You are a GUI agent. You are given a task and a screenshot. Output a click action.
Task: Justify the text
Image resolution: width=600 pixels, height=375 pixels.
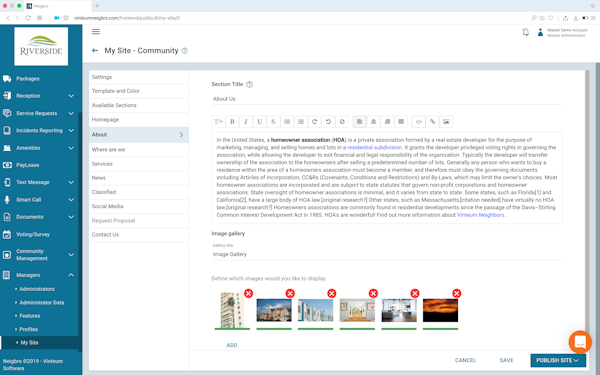pos(401,122)
